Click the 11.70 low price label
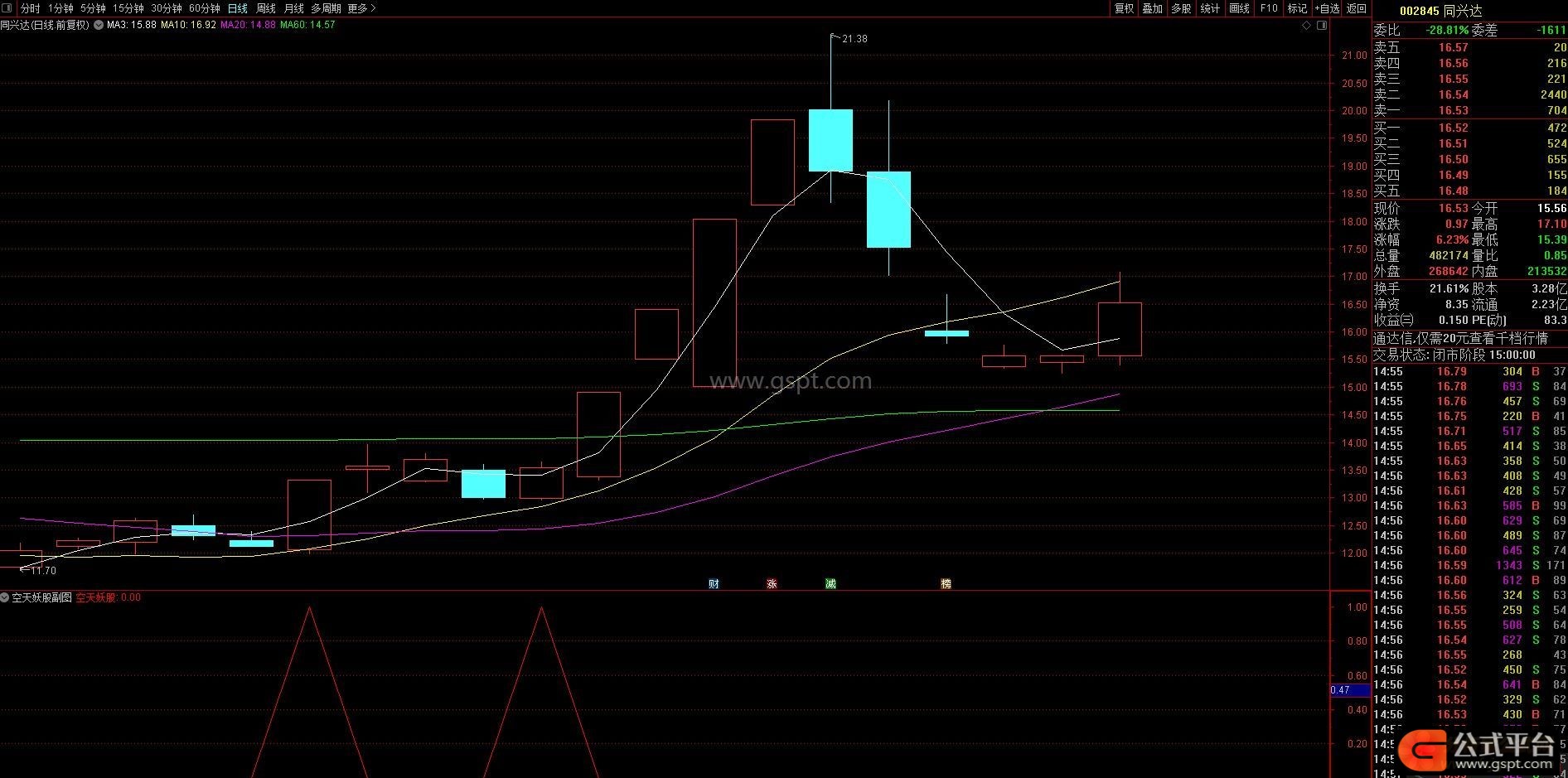 pyautogui.click(x=43, y=571)
